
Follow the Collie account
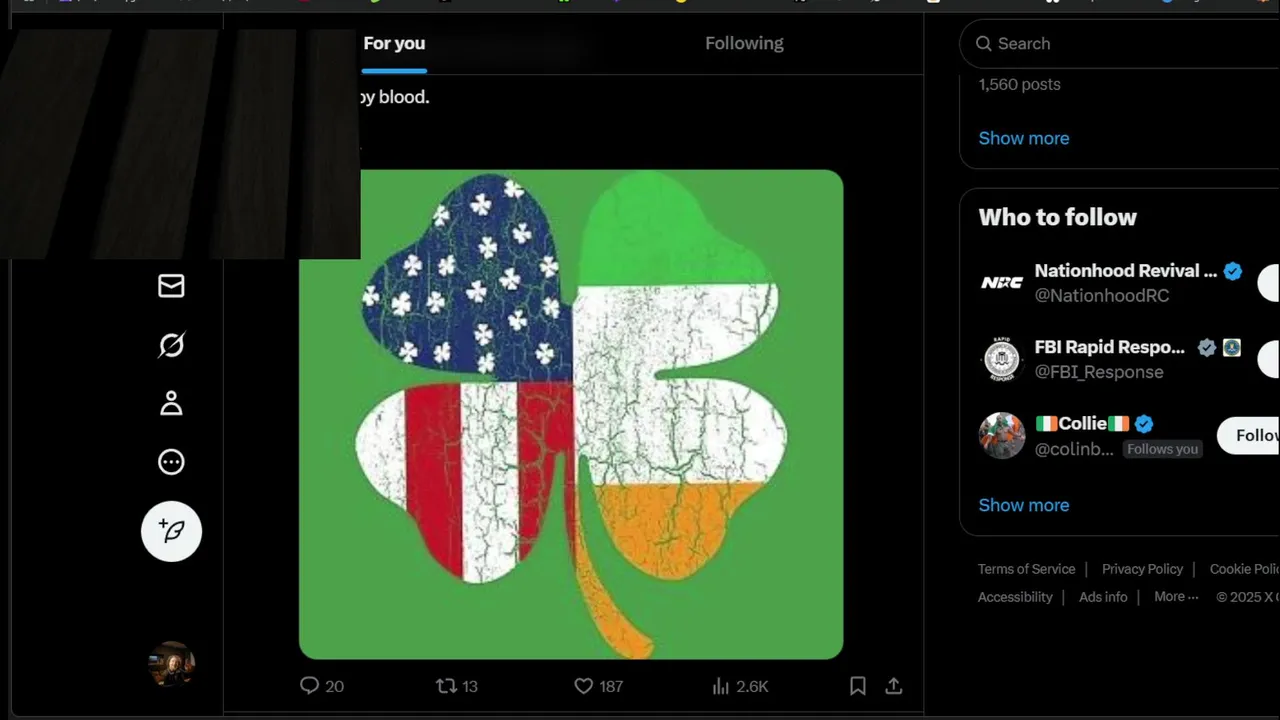[x=1250, y=436]
